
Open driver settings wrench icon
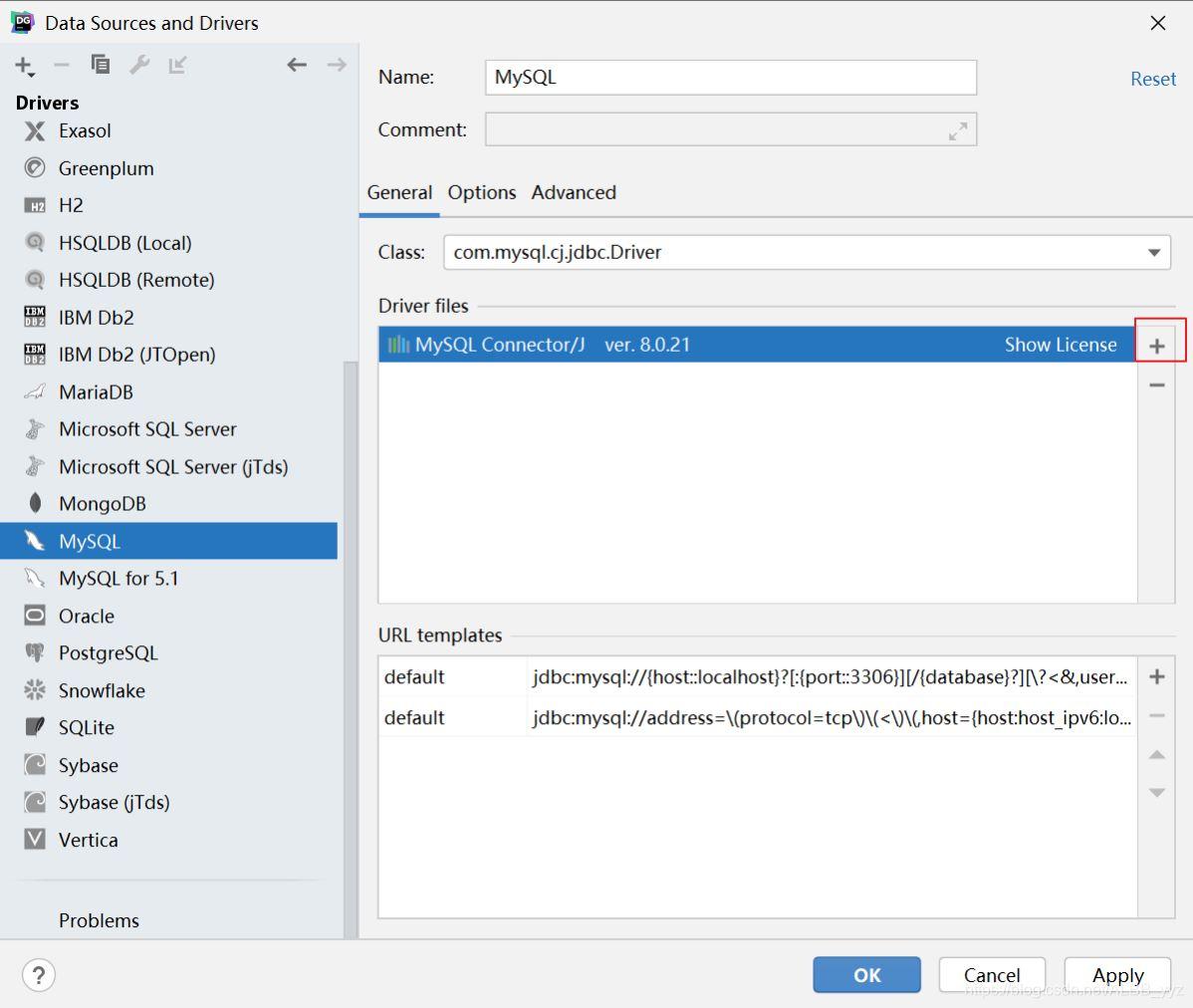(139, 65)
